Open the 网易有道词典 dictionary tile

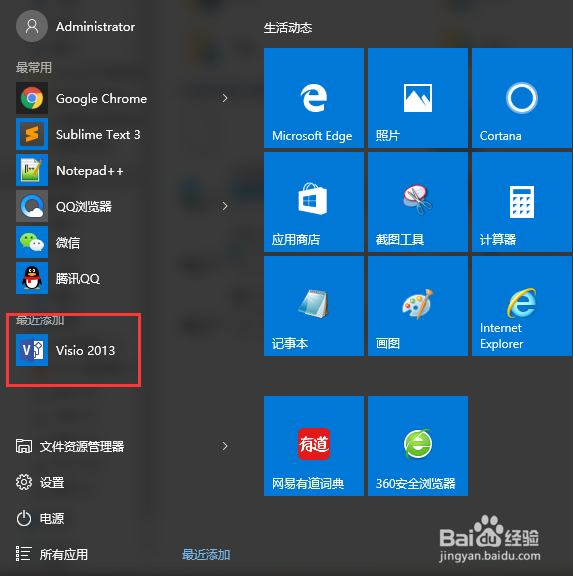314,446
